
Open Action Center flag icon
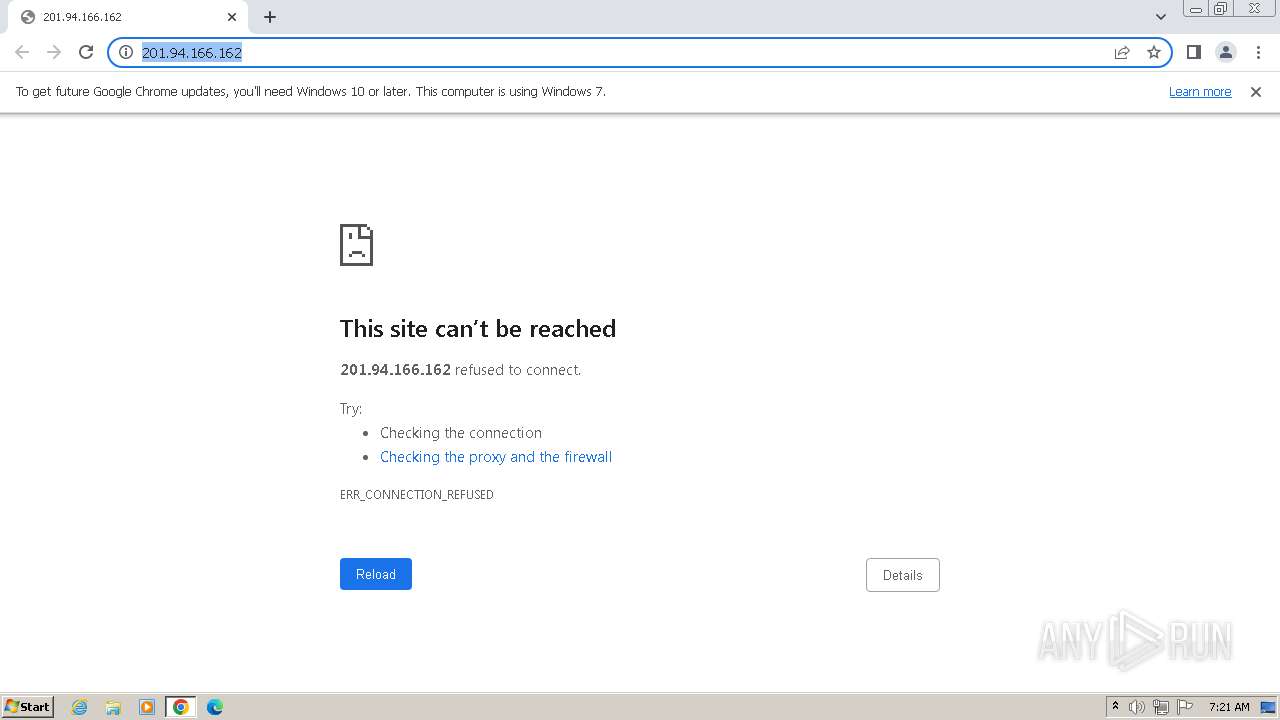click(1185, 707)
